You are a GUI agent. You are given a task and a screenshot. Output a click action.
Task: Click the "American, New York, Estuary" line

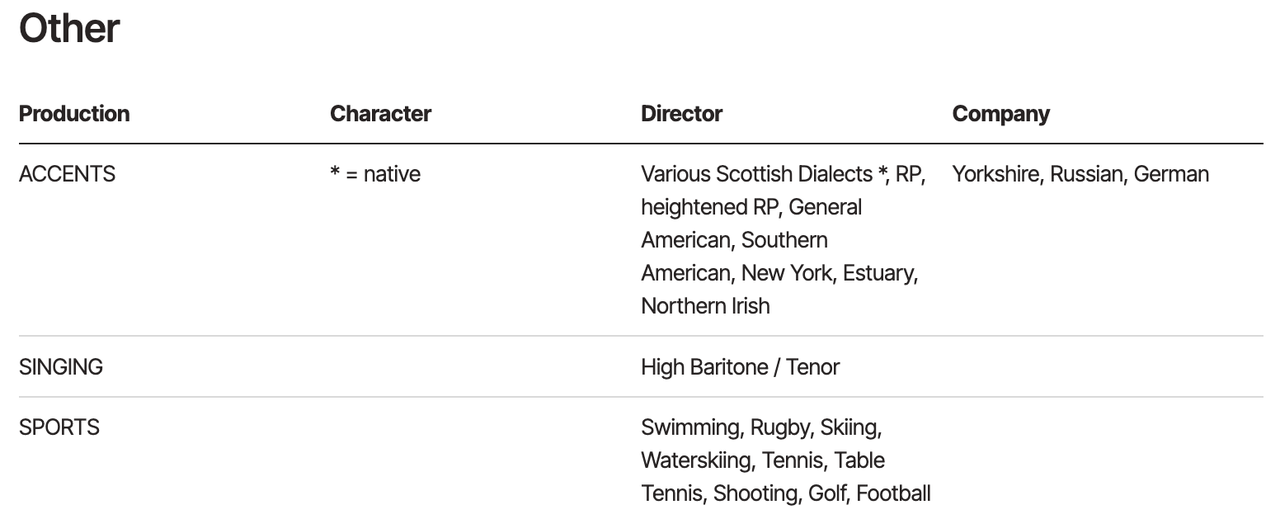[x=779, y=273]
